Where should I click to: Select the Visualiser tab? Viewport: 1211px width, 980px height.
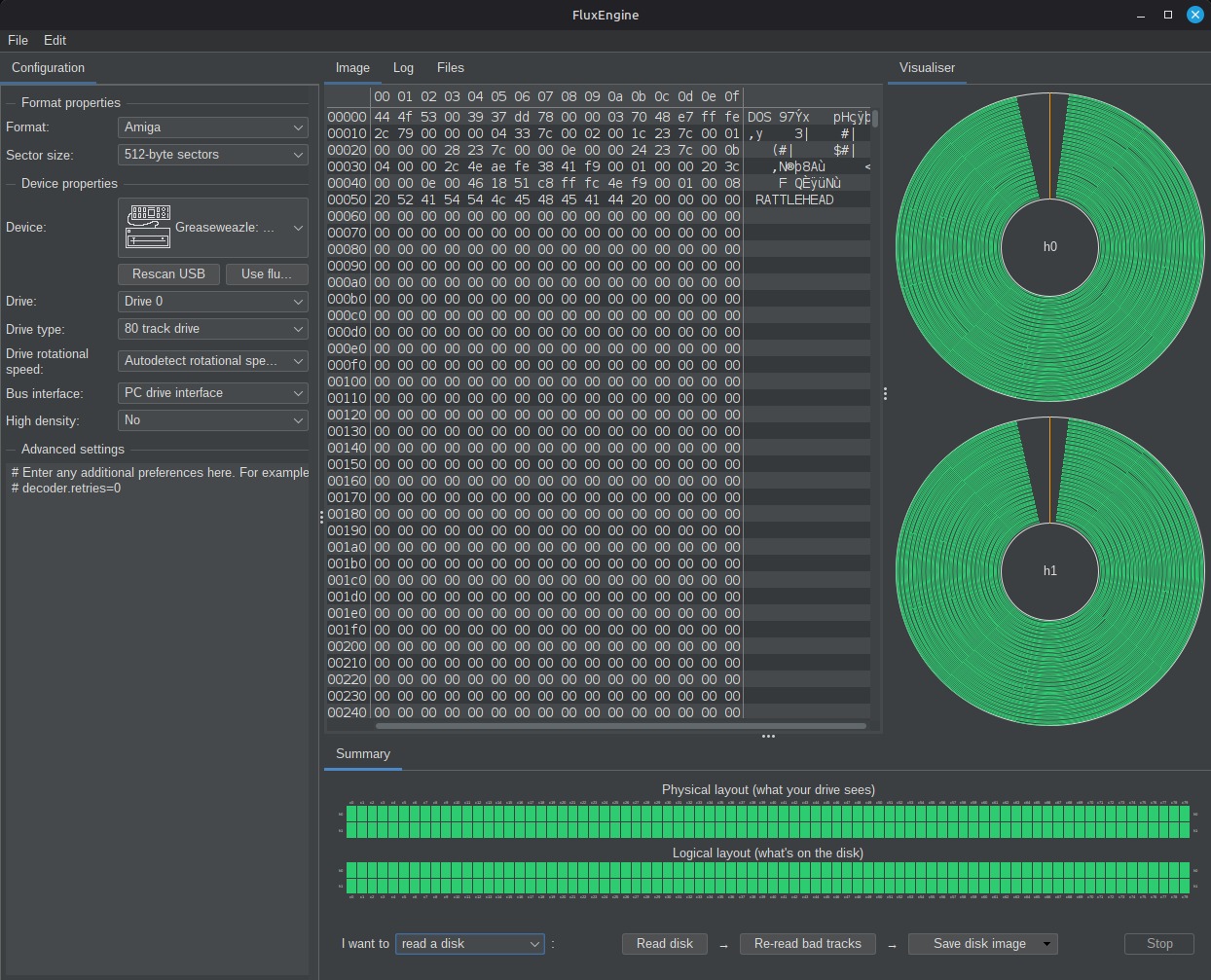point(927,68)
